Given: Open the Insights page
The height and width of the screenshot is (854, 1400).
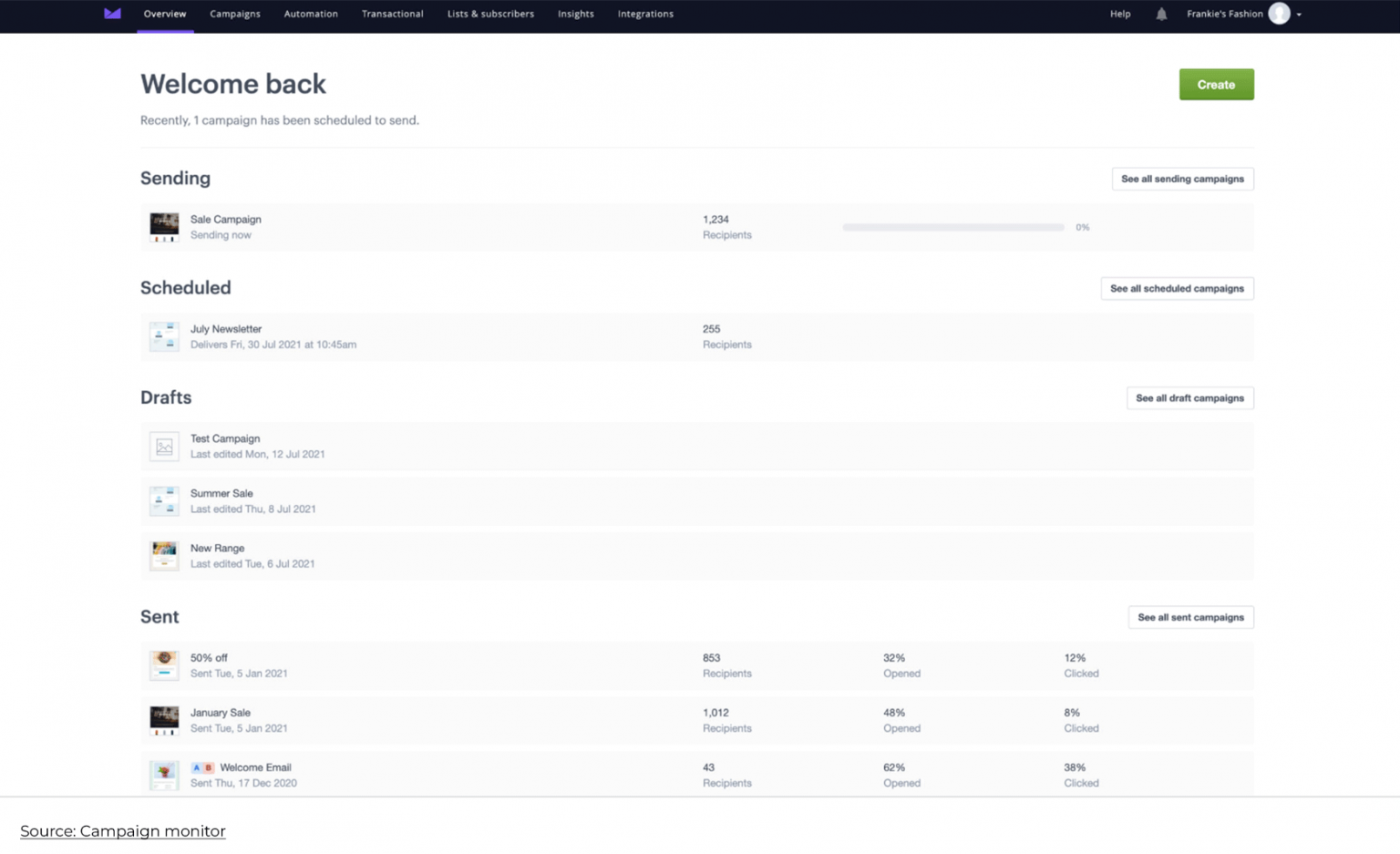Looking at the screenshot, I should point(575,14).
